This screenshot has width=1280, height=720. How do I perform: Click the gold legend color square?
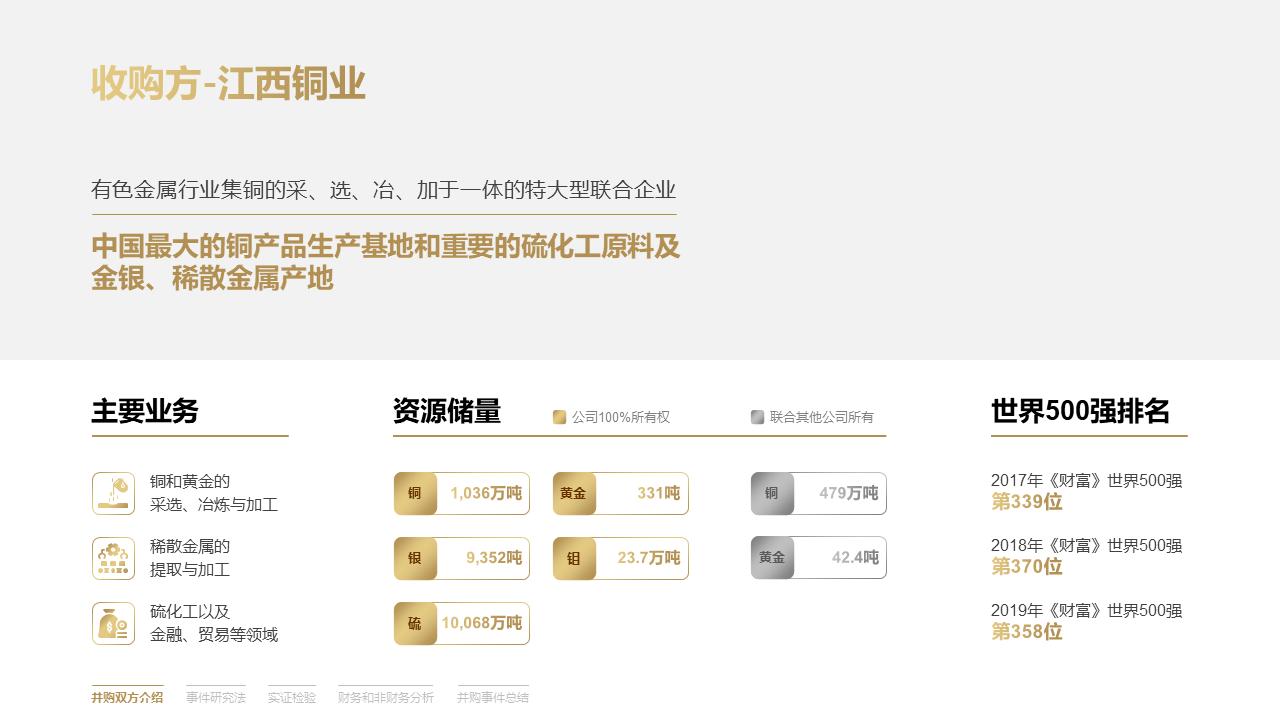point(558,418)
